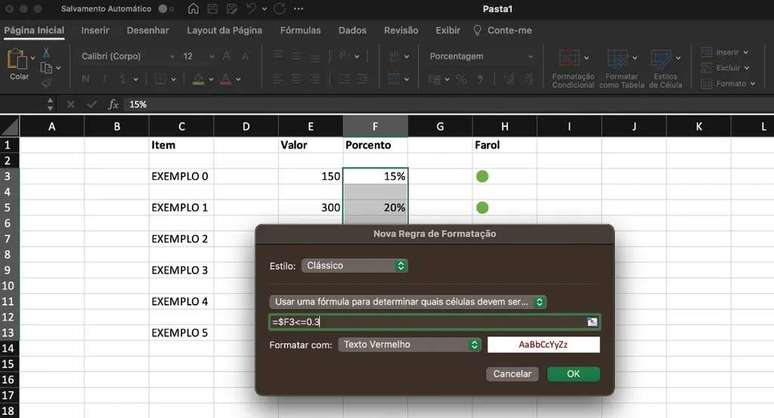The width and height of the screenshot is (774, 418).
Task: Click the 15% value in formula bar
Action: 138,105
